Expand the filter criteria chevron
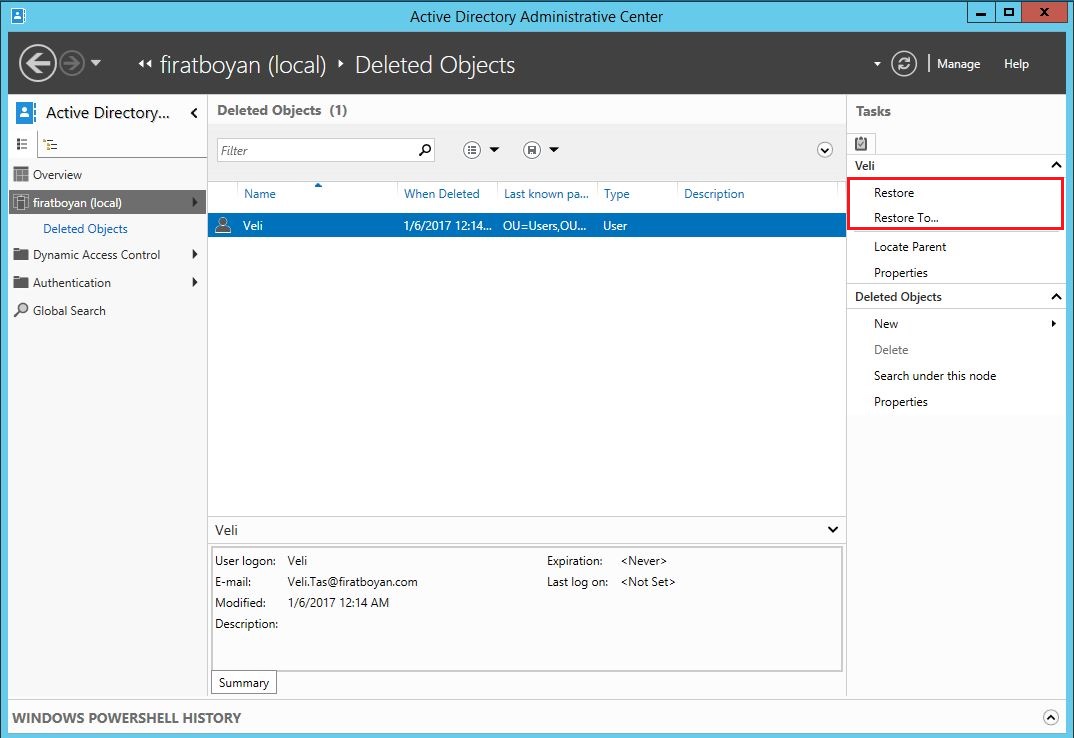Image resolution: width=1074 pixels, height=738 pixels. coord(825,151)
